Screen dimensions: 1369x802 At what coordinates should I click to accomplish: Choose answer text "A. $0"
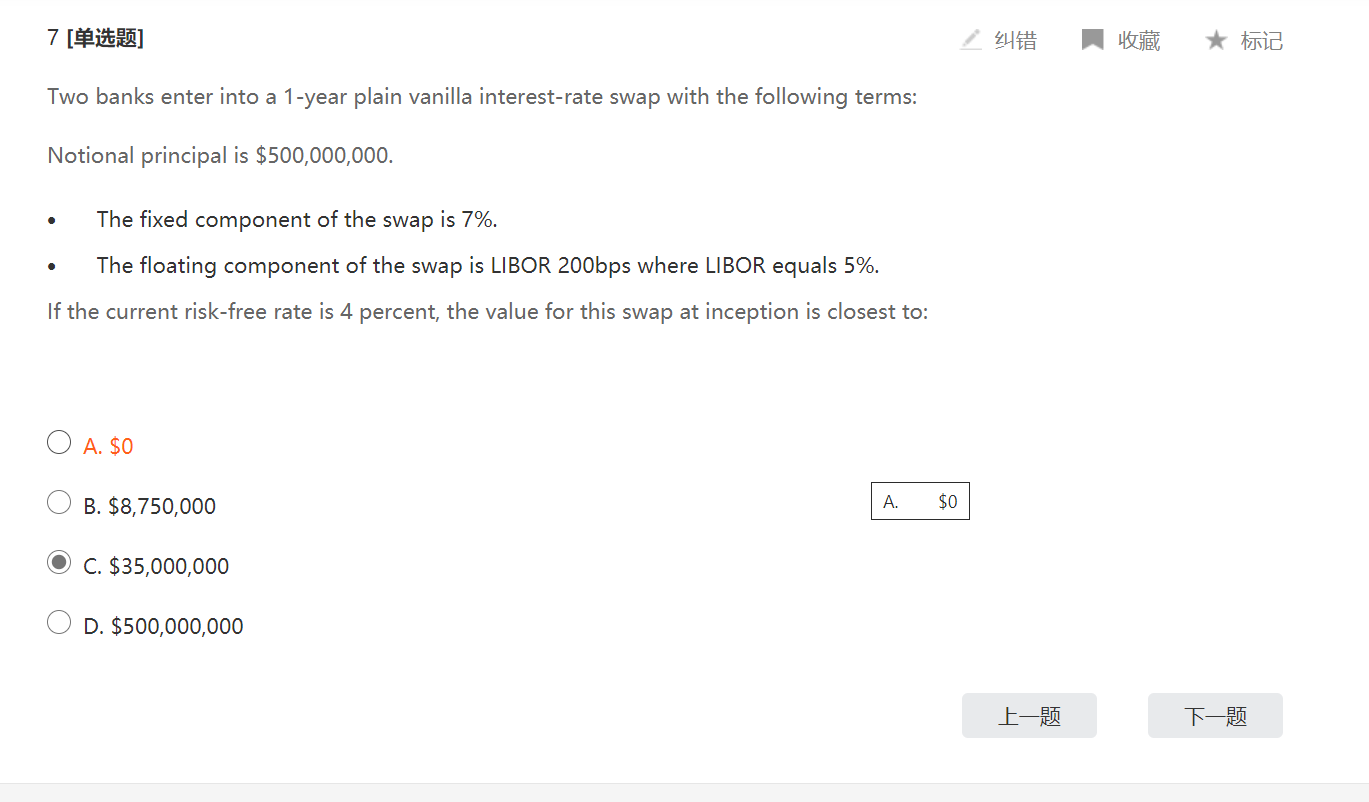click(109, 446)
